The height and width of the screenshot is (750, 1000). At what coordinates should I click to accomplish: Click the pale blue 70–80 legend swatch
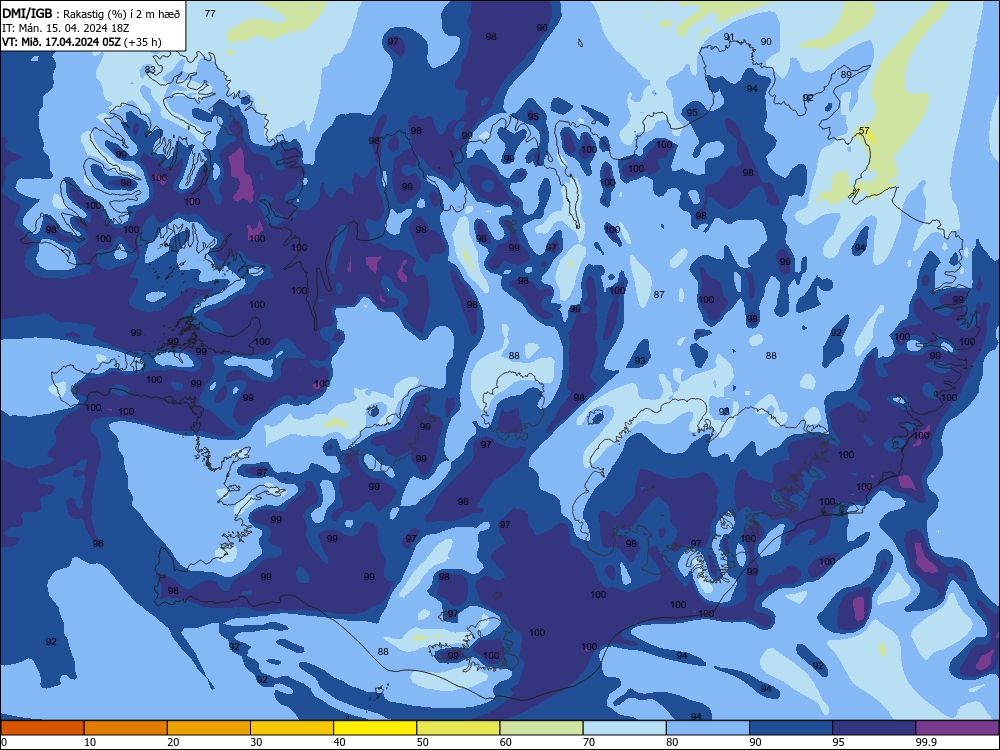[x=624, y=728]
